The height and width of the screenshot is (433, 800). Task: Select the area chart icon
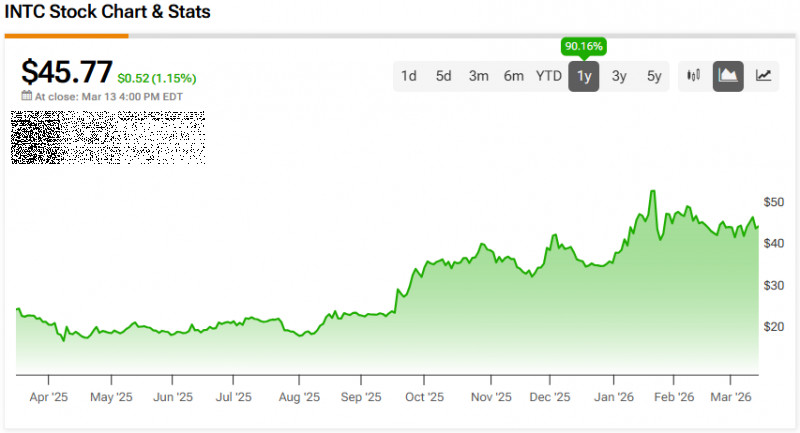pos(728,76)
